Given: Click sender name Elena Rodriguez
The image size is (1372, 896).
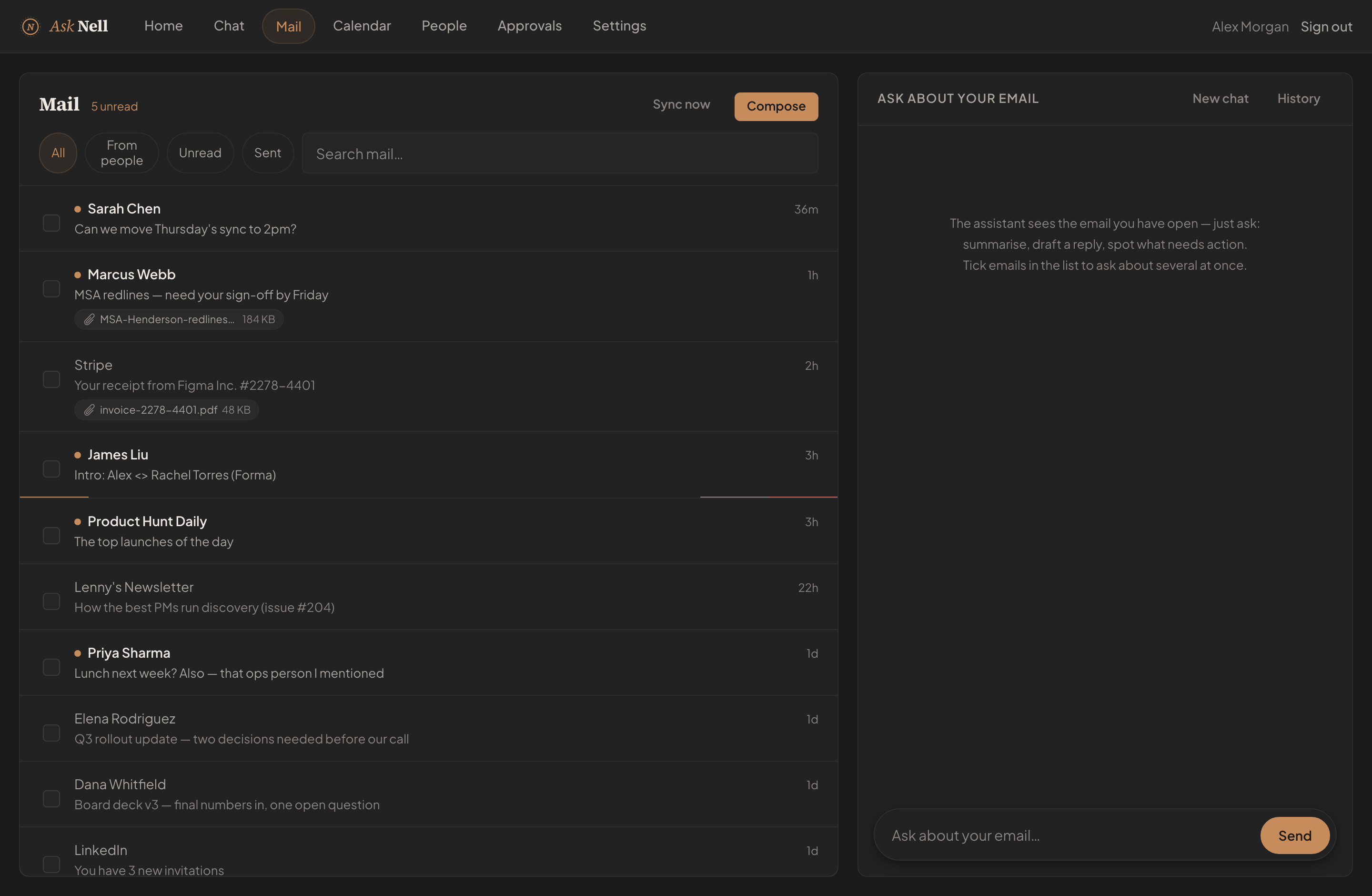Looking at the screenshot, I should click(124, 718).
